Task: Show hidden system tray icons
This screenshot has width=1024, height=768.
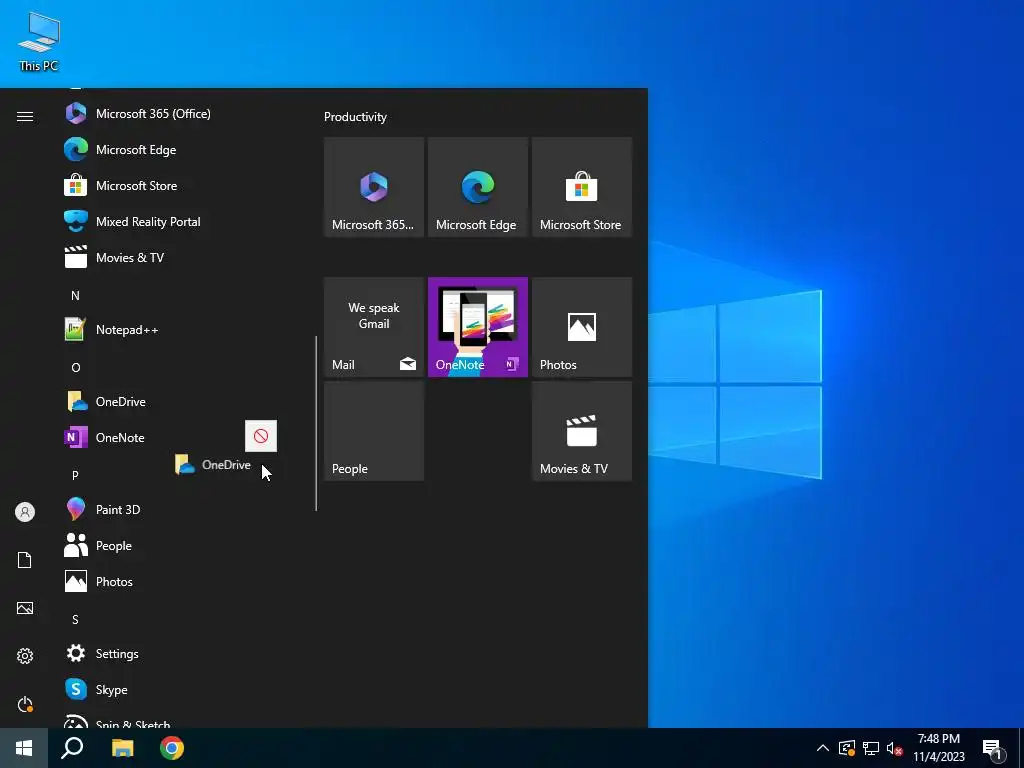Action: (823, 748)
